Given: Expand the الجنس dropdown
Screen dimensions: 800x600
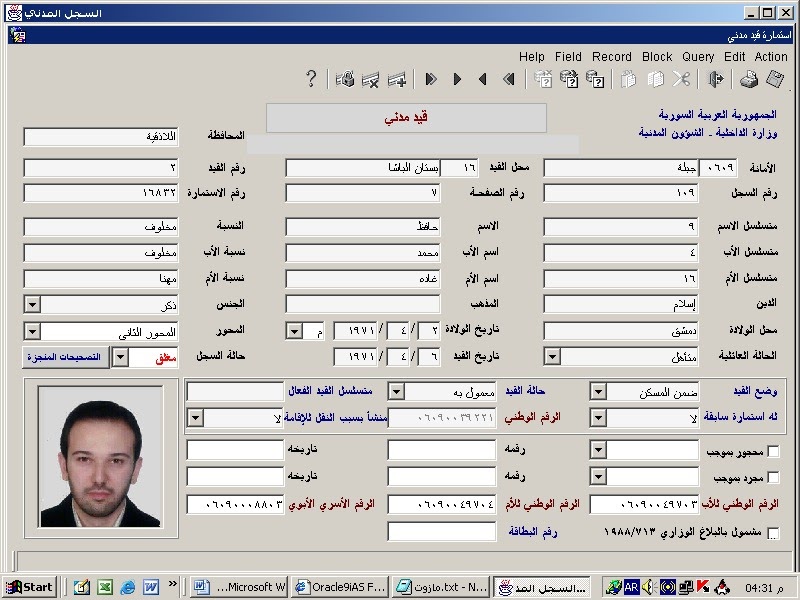Looking at the screenshot, I should (x=31, y=304).
